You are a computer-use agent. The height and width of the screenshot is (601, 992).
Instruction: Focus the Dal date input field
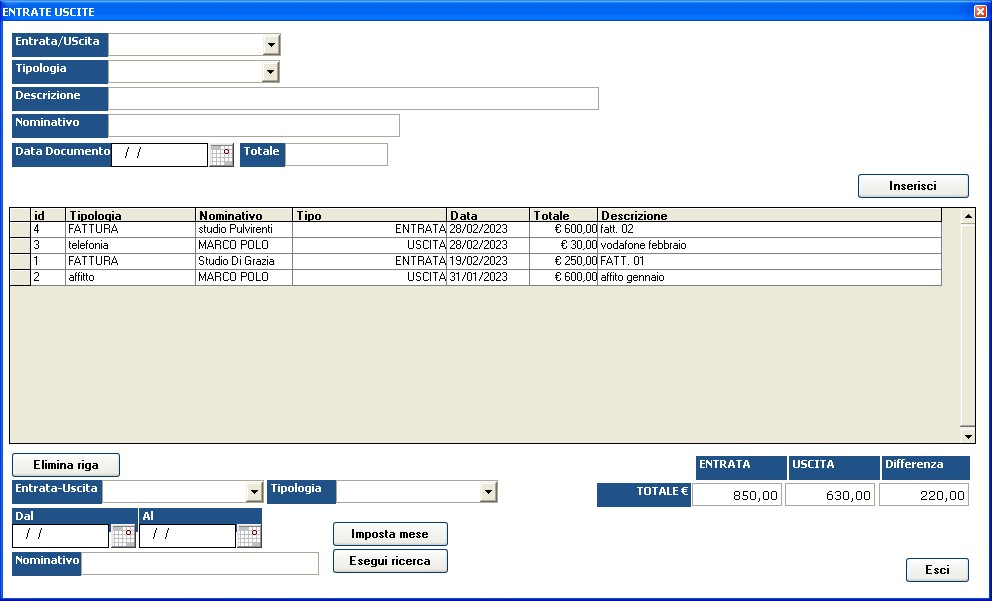click(x=61, y=536)
